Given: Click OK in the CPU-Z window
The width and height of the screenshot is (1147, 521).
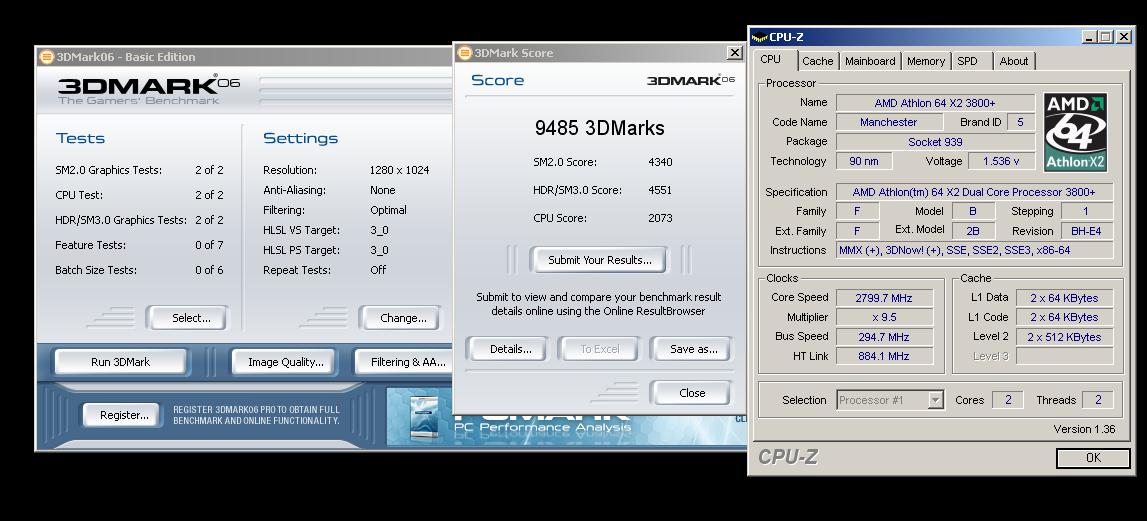Looking at the screenshot, I should [x=1093, y=458].
